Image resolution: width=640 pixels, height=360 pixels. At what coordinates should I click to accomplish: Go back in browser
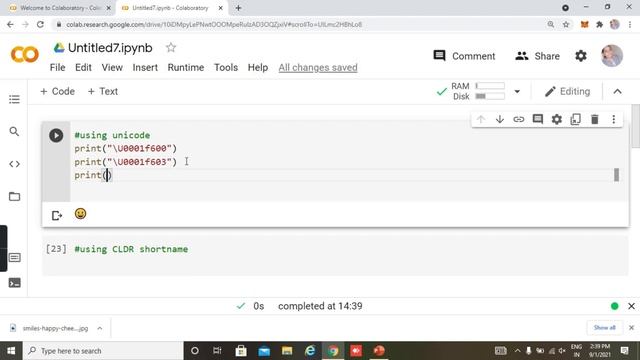click(x=10, y=24)
